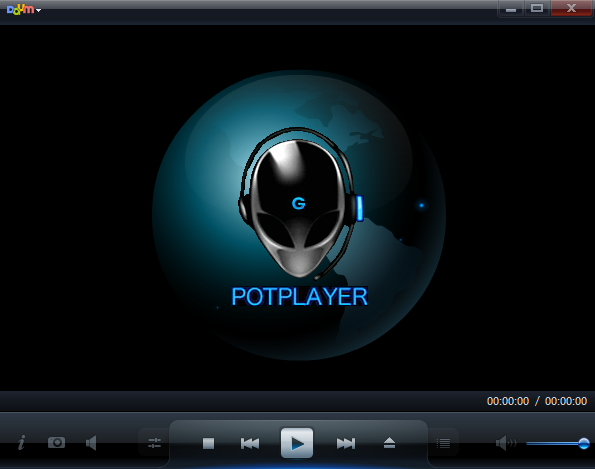595x469 pixels.
Task: Maximize the PotPlayer window
Action: [x=537, y=8]
